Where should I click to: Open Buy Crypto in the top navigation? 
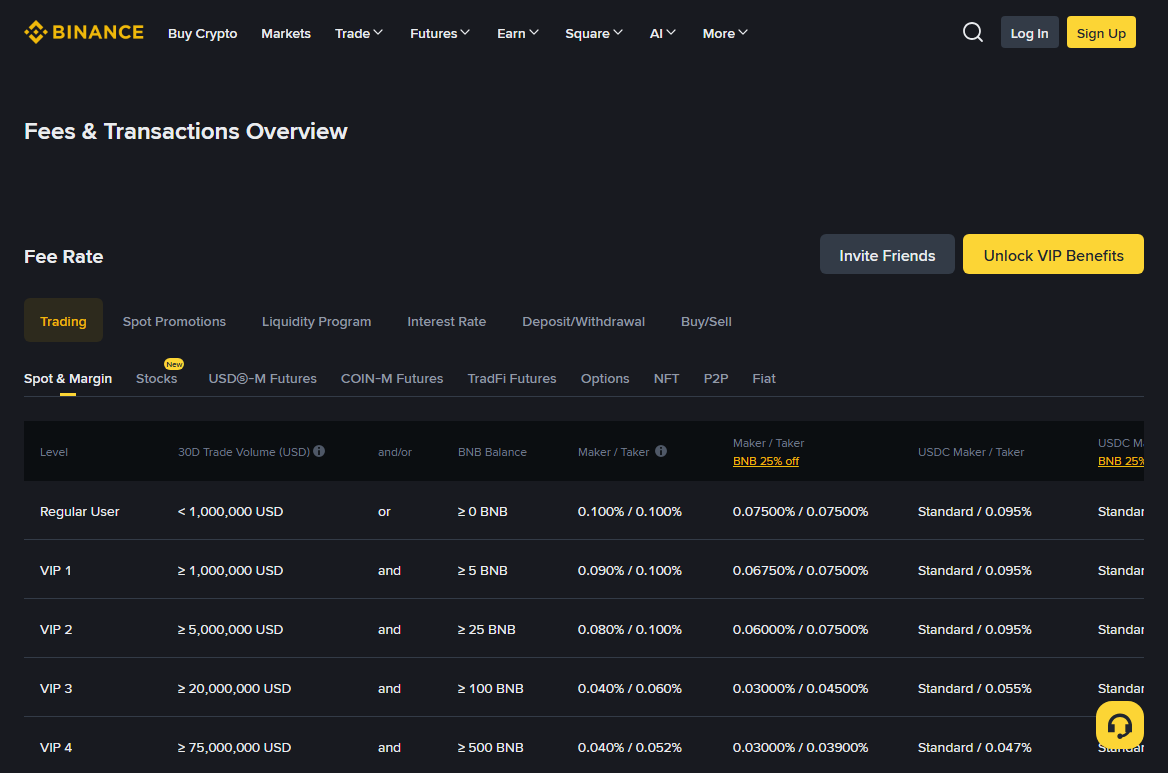point(203,34)
